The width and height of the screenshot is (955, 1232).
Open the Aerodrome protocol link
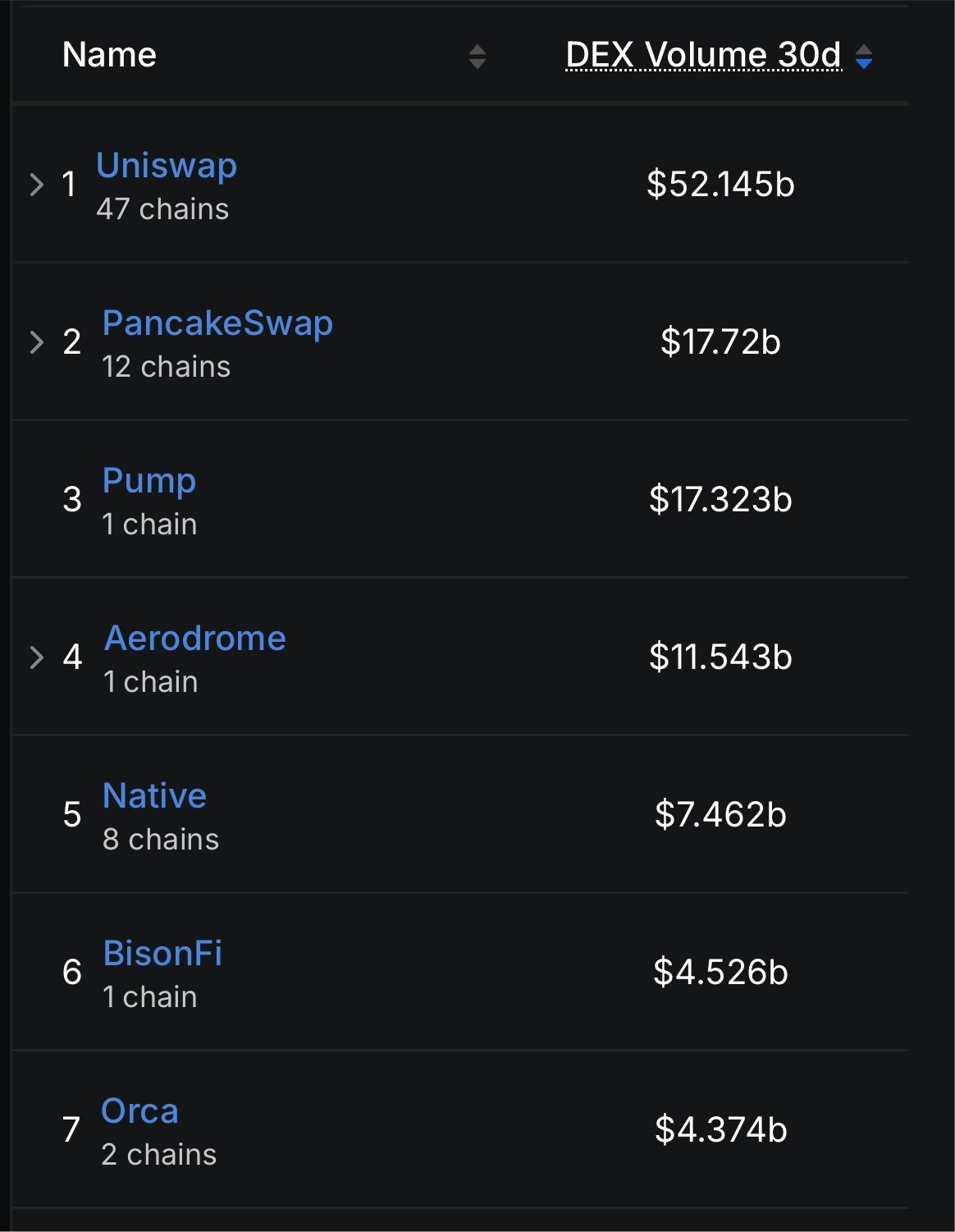click(x=195, y=638)
